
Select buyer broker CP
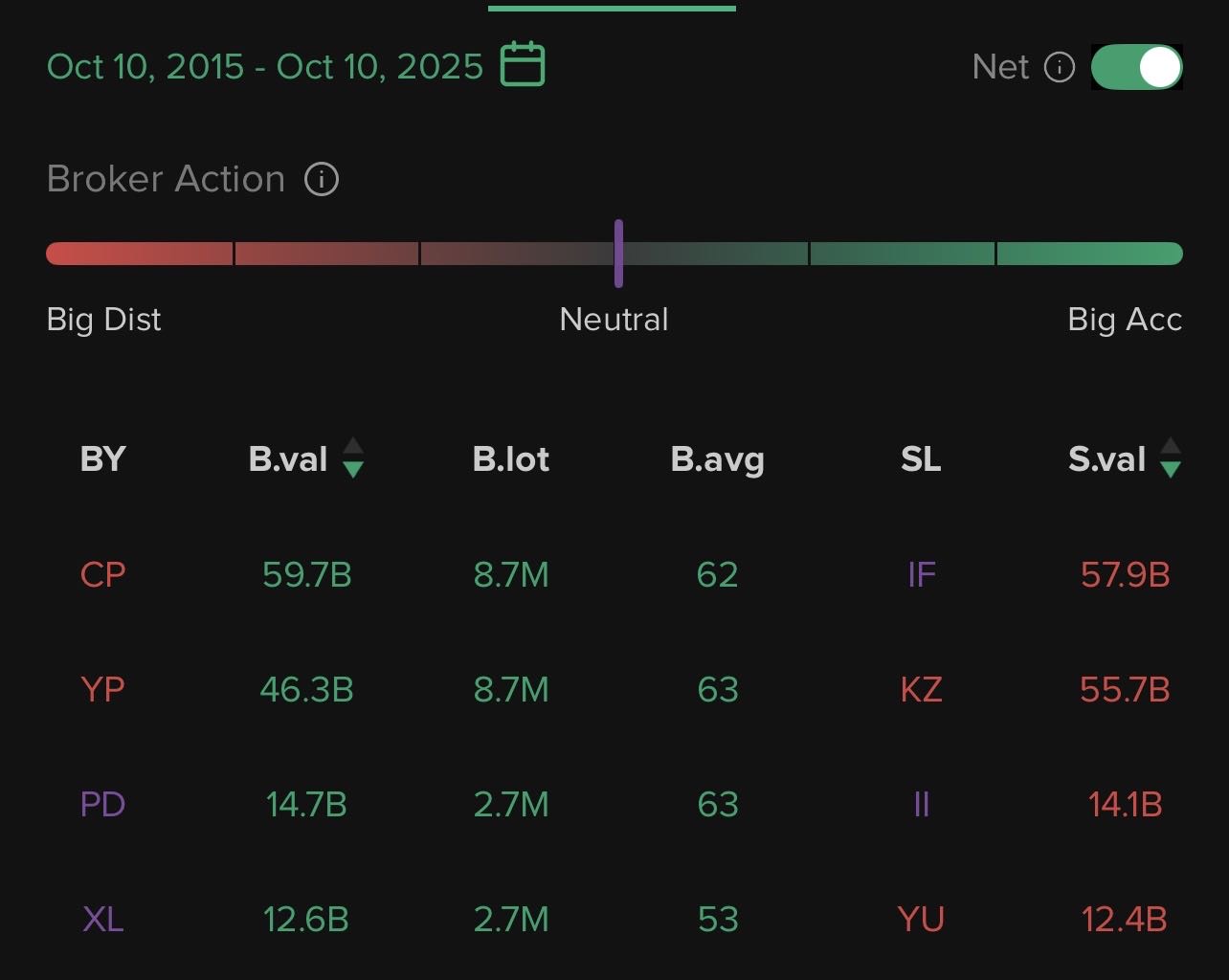[x=102, y=574]
